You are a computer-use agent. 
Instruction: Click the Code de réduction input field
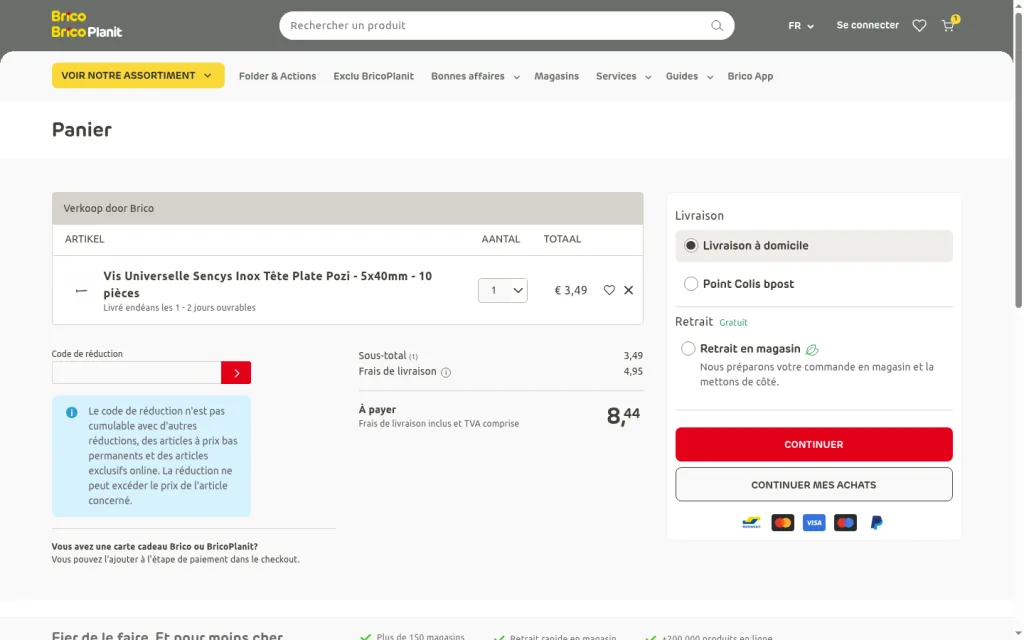click(136, 373)
